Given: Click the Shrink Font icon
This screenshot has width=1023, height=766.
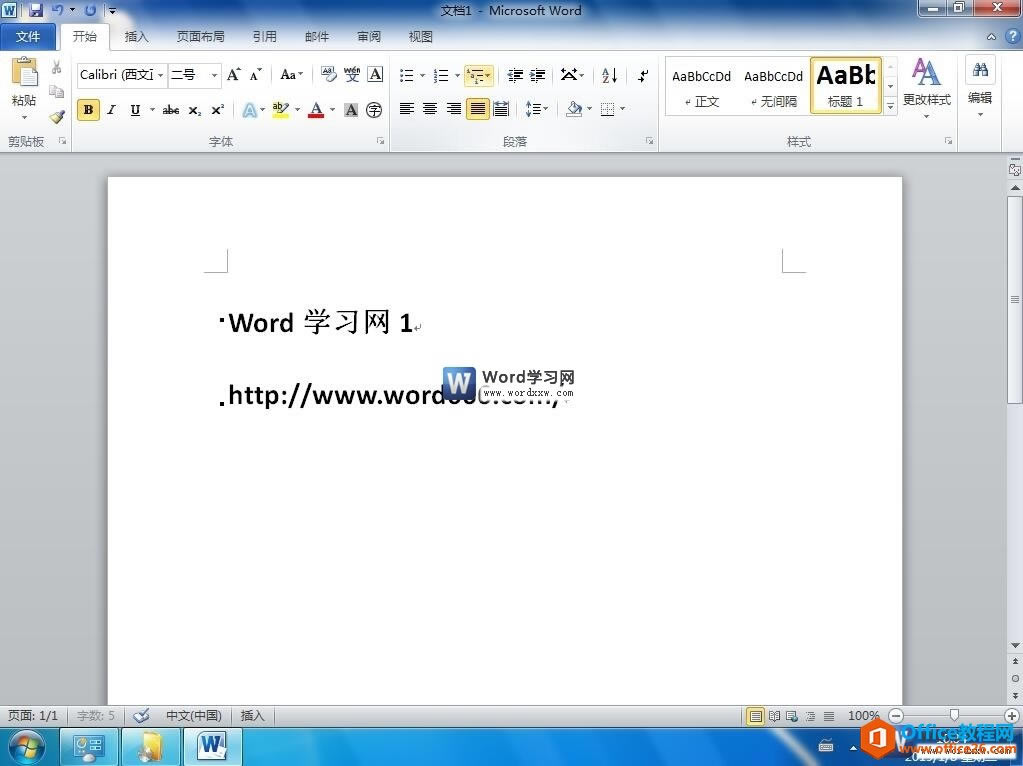Looking at the screenshot, I should pos(253,75).
